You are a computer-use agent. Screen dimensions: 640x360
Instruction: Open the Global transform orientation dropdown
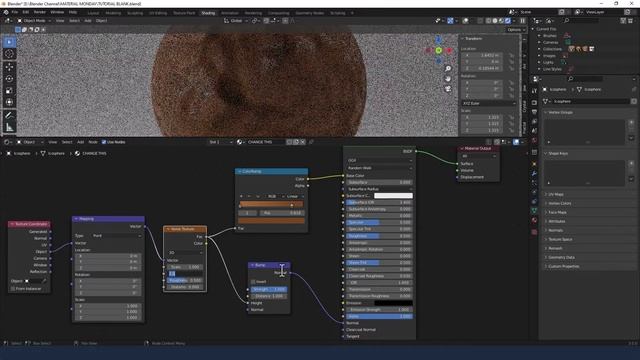[236, 20]
